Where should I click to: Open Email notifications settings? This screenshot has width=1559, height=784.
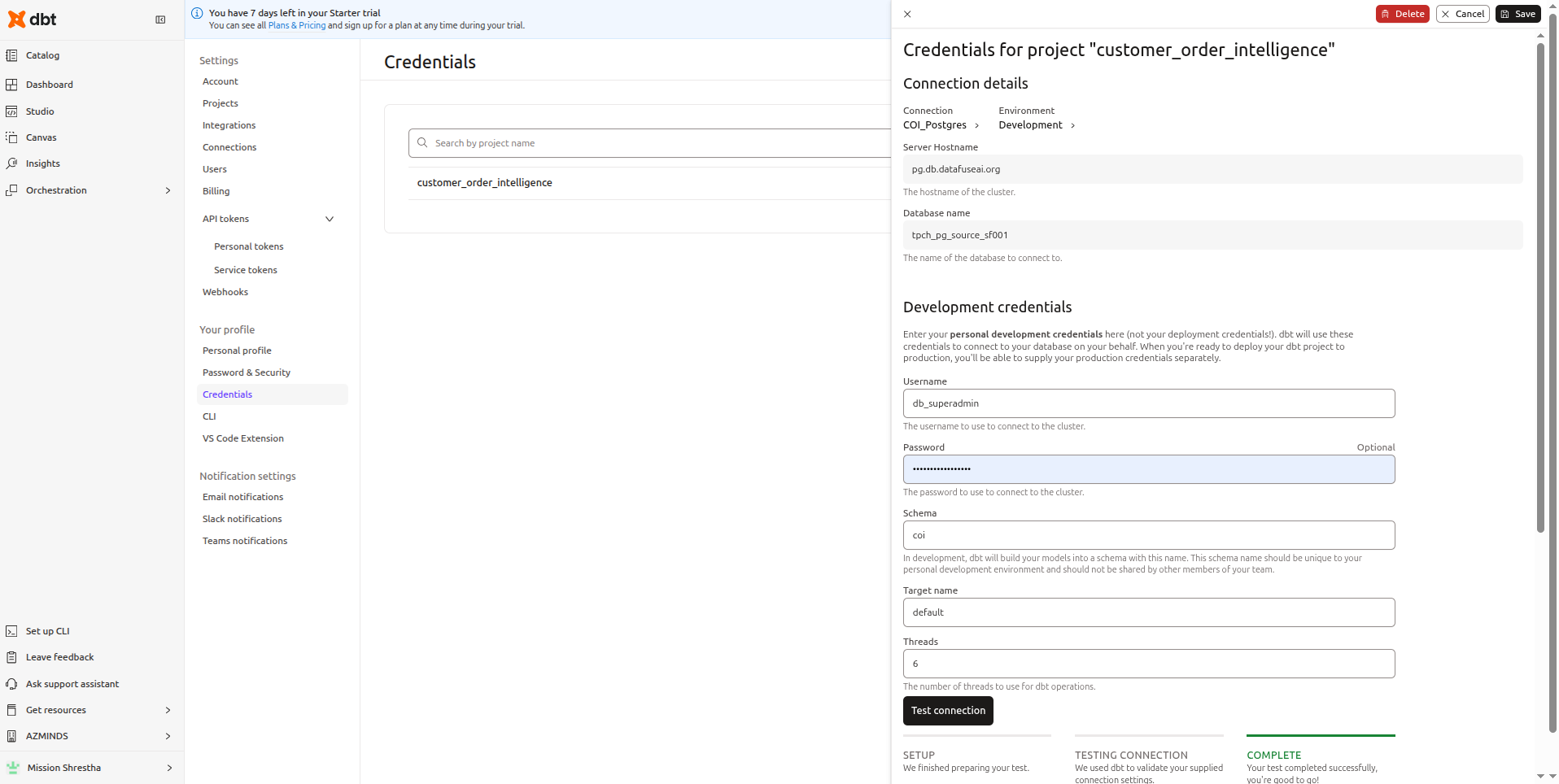click(x=243, y=497)
